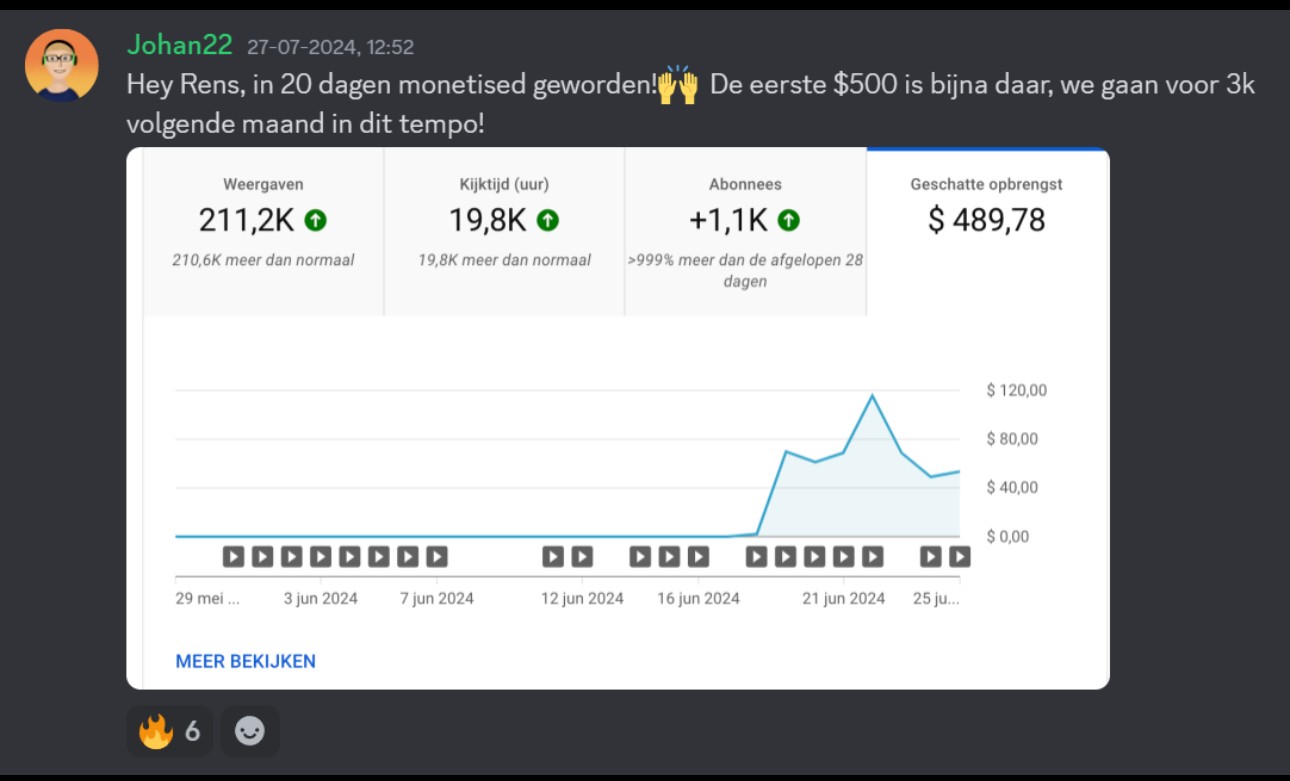This screenshot has height=781, width=1290.
Task: Click the $ 489,78 revenue value
Action: [x=986, y=220]
